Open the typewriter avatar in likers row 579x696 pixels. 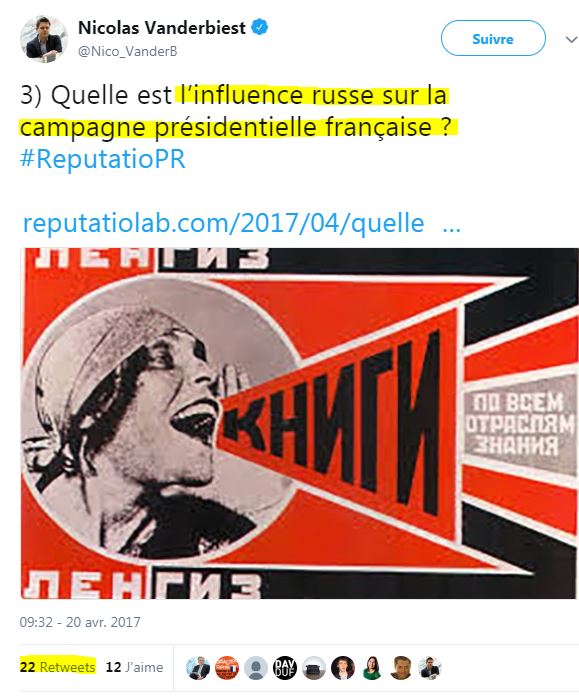[314, 667]
